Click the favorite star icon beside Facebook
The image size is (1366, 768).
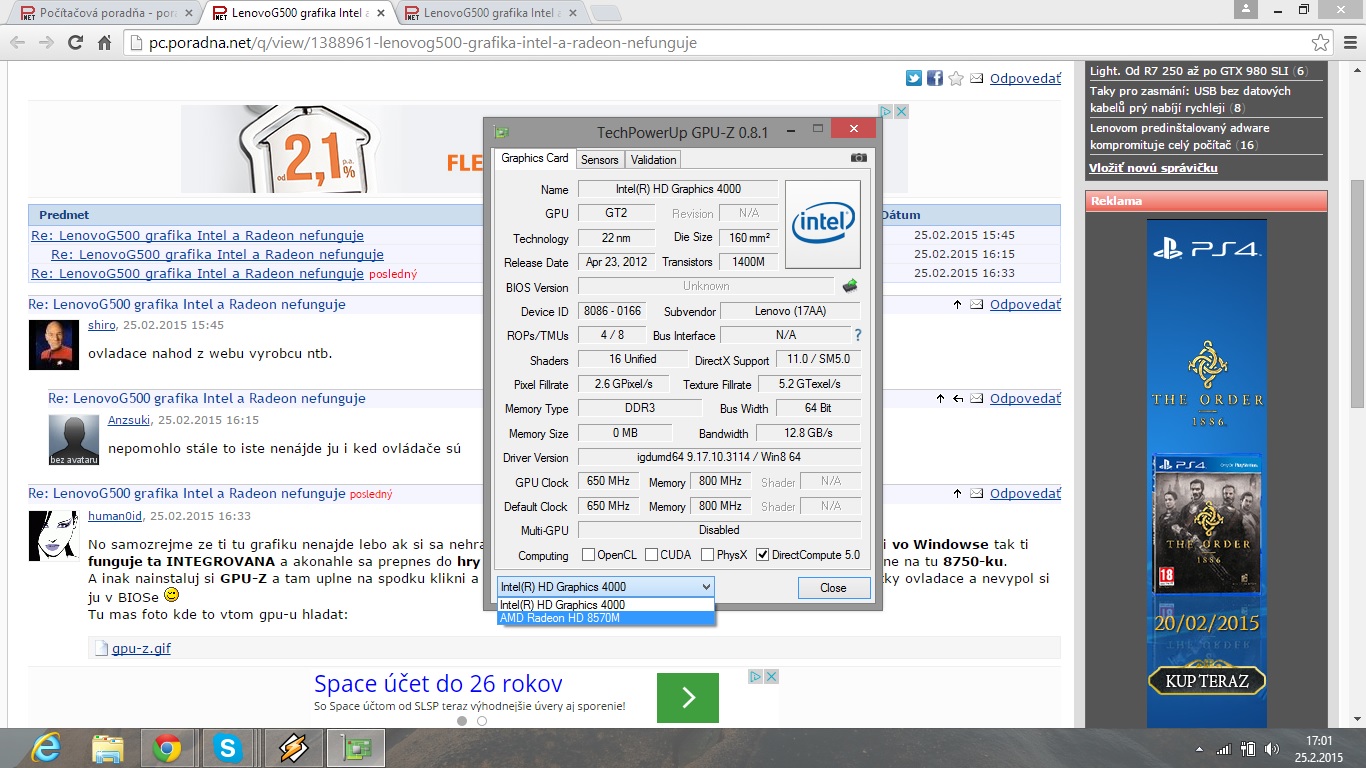(956, 78)
